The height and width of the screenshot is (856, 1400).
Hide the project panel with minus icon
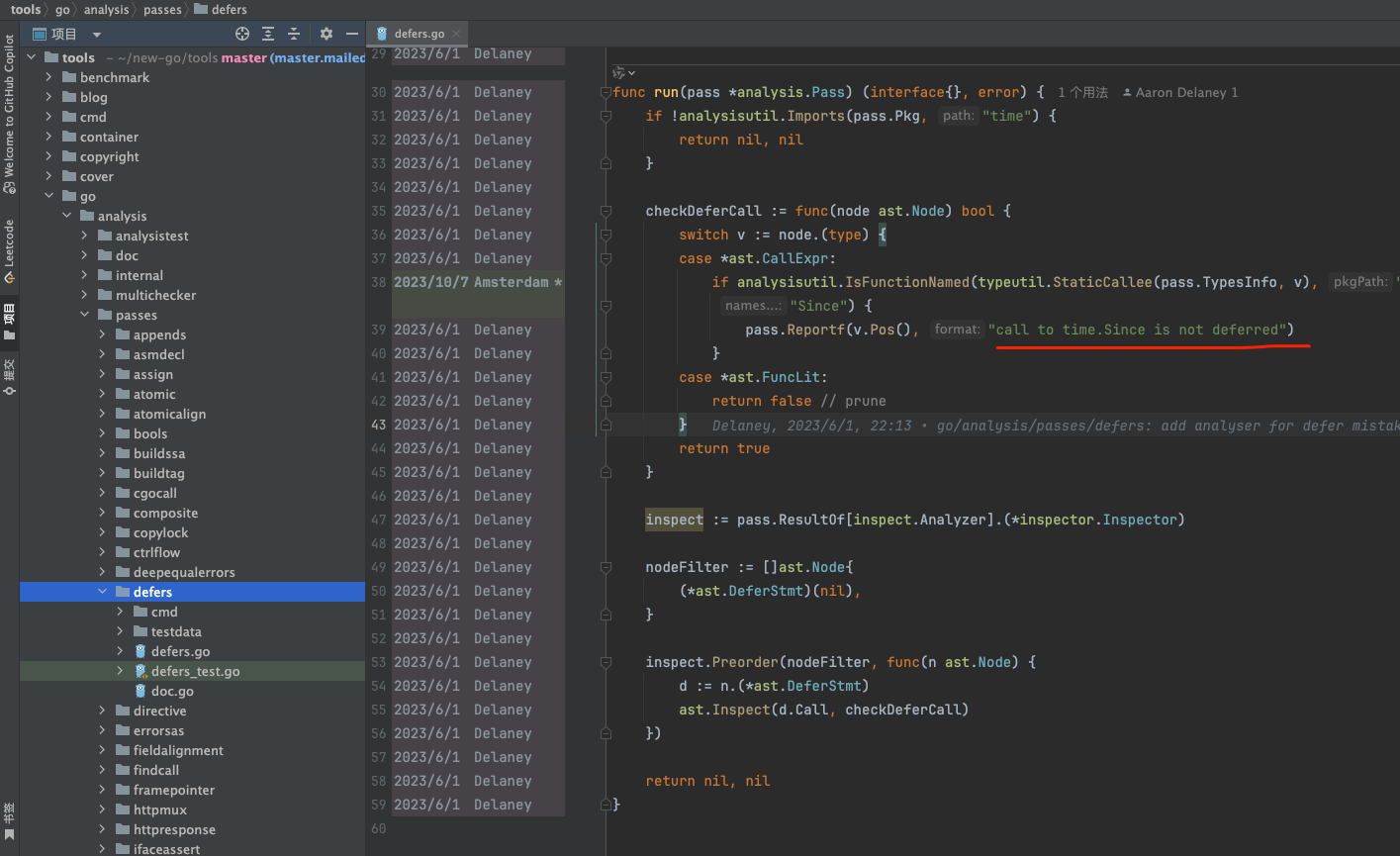click(x=351, y=34)
